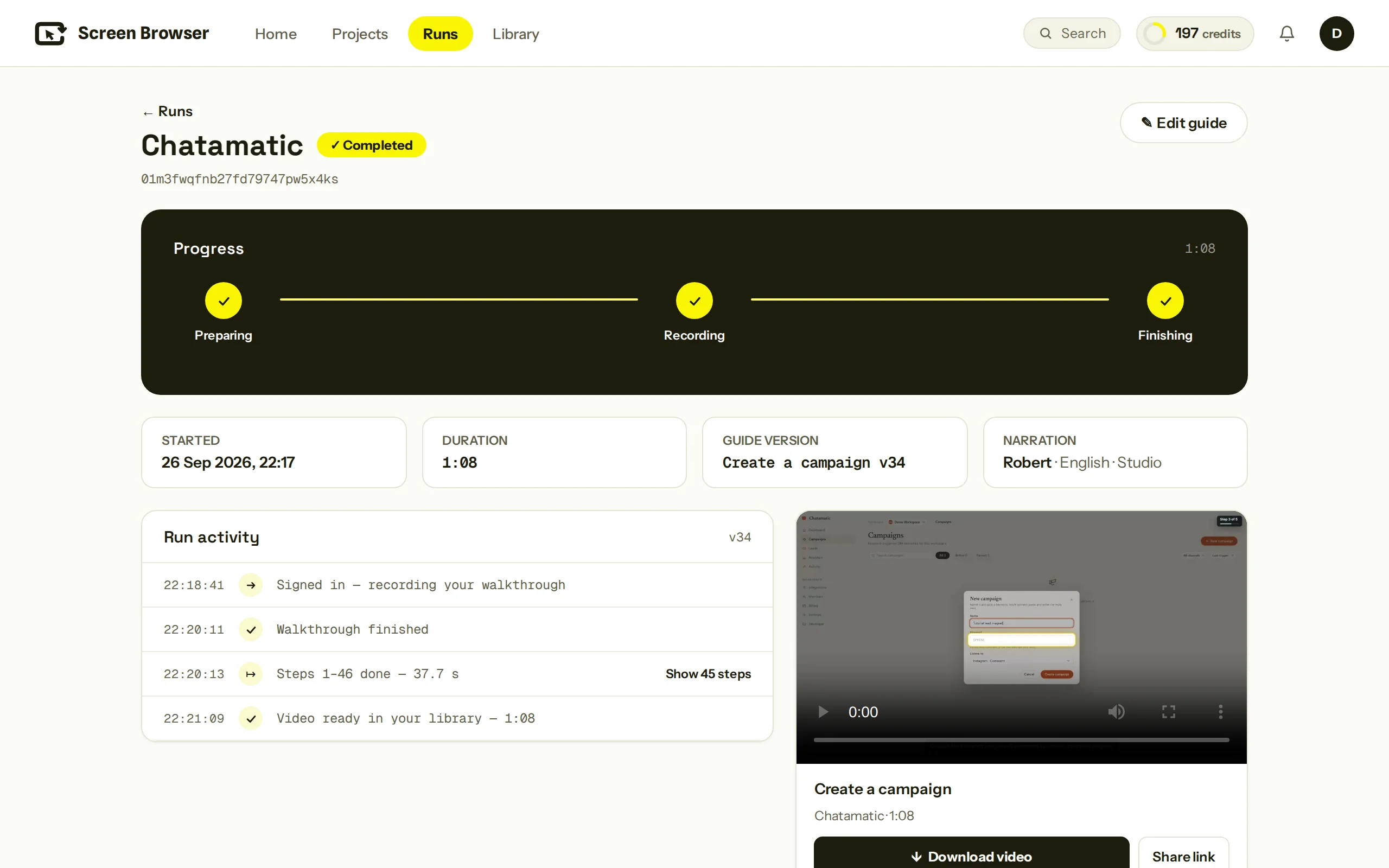Click the Finishing step checkmark
Screen dimensions: 1389x868
1164,300
